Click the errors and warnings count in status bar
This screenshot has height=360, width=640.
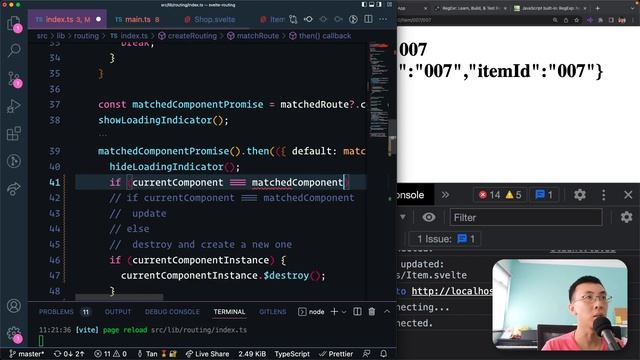(110, 354)
